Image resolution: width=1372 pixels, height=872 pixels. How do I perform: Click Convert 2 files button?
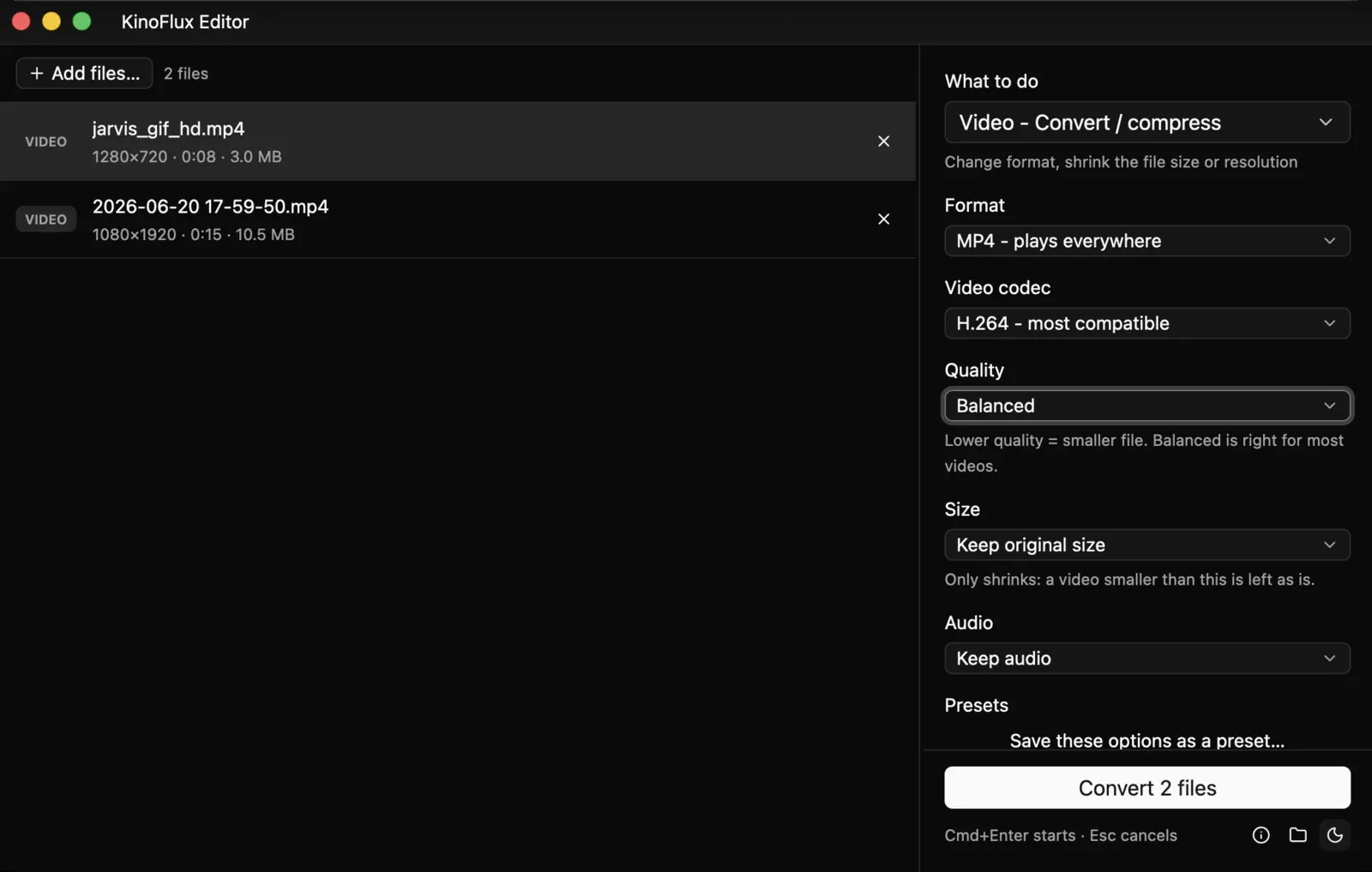(x=1147, y=788)
